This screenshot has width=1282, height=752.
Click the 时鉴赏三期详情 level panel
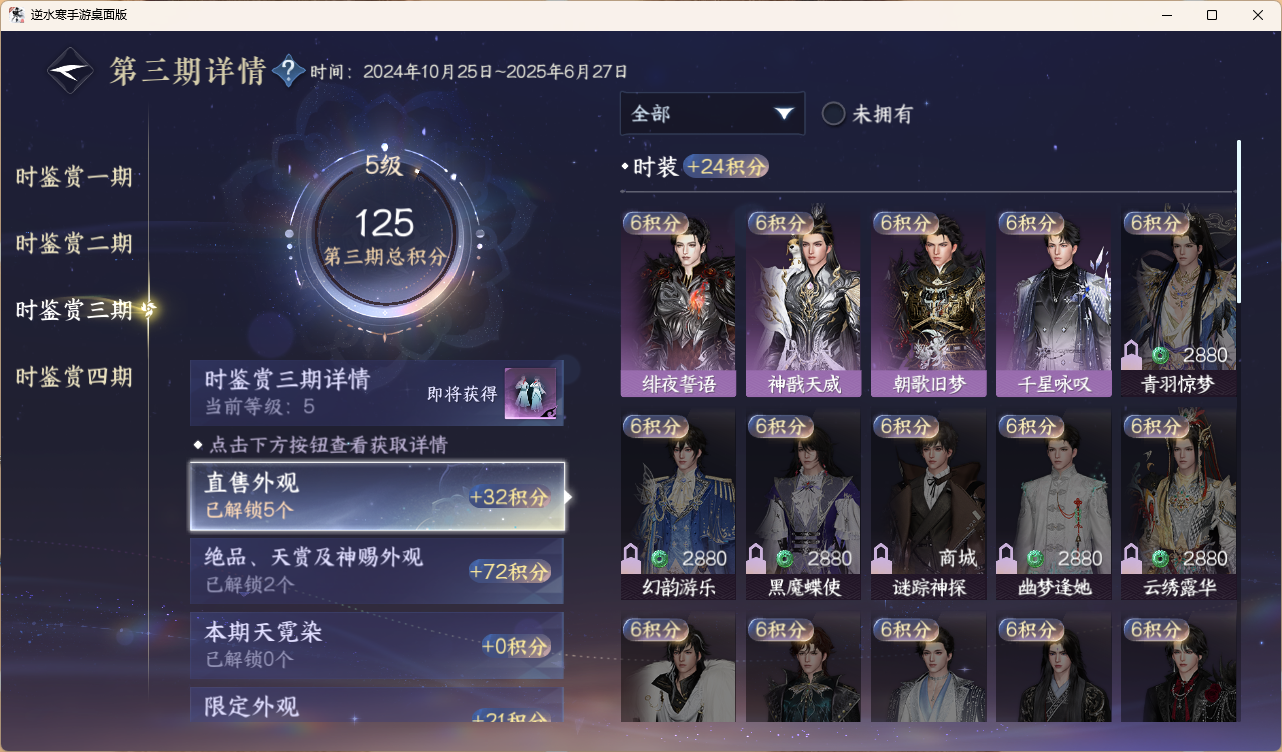[x=377, y=393]
